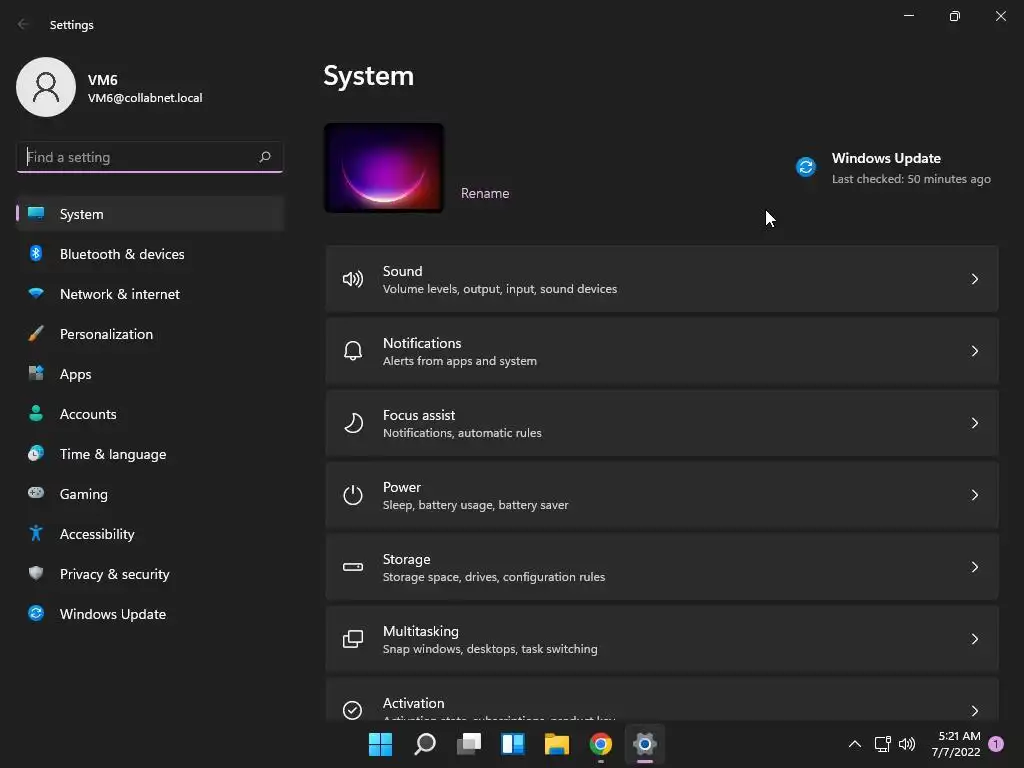
Task: Open Widgets from the taskbar
Action: click(513, 744)
